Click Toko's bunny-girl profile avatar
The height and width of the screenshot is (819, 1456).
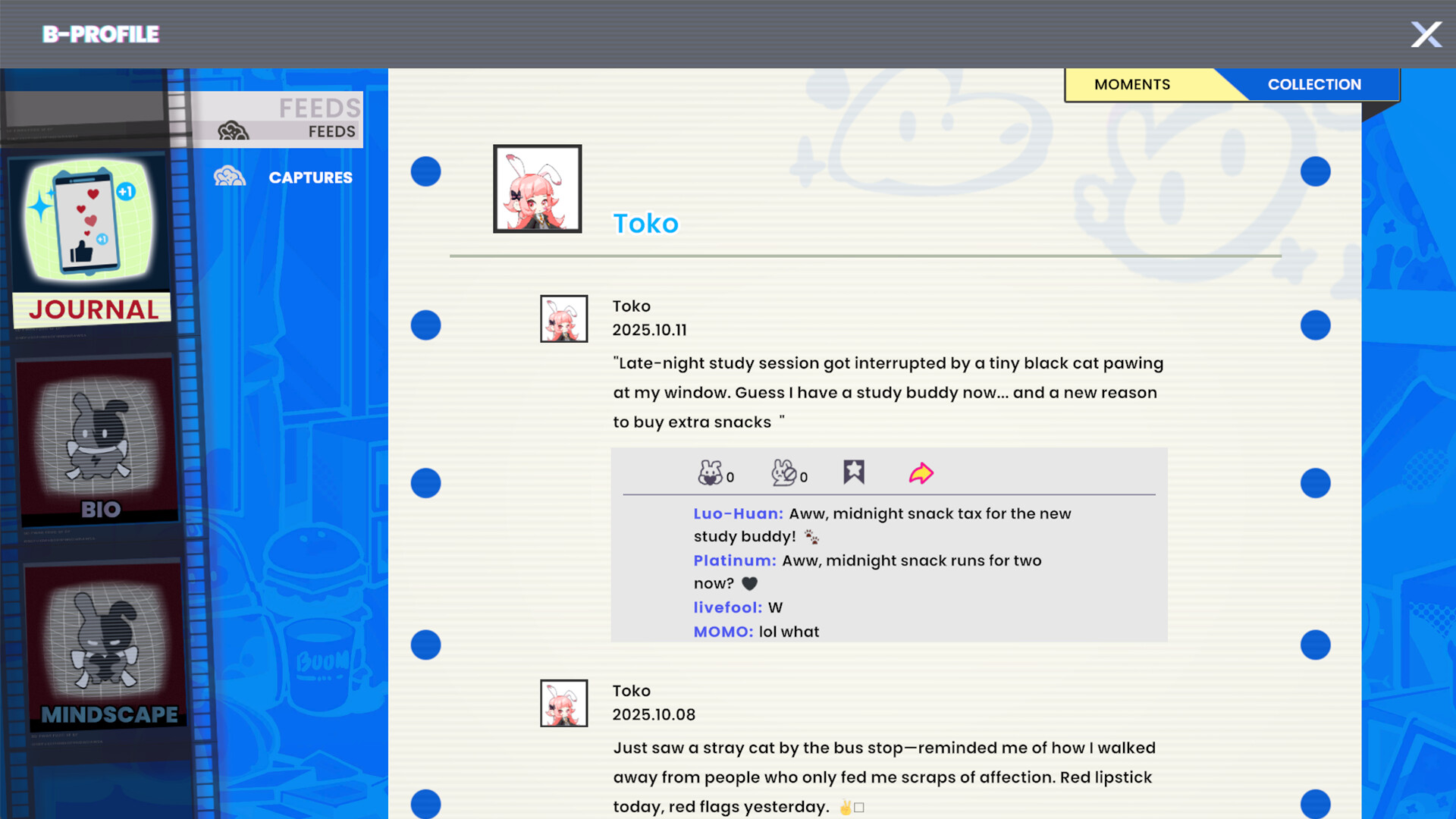pos(537,189)
